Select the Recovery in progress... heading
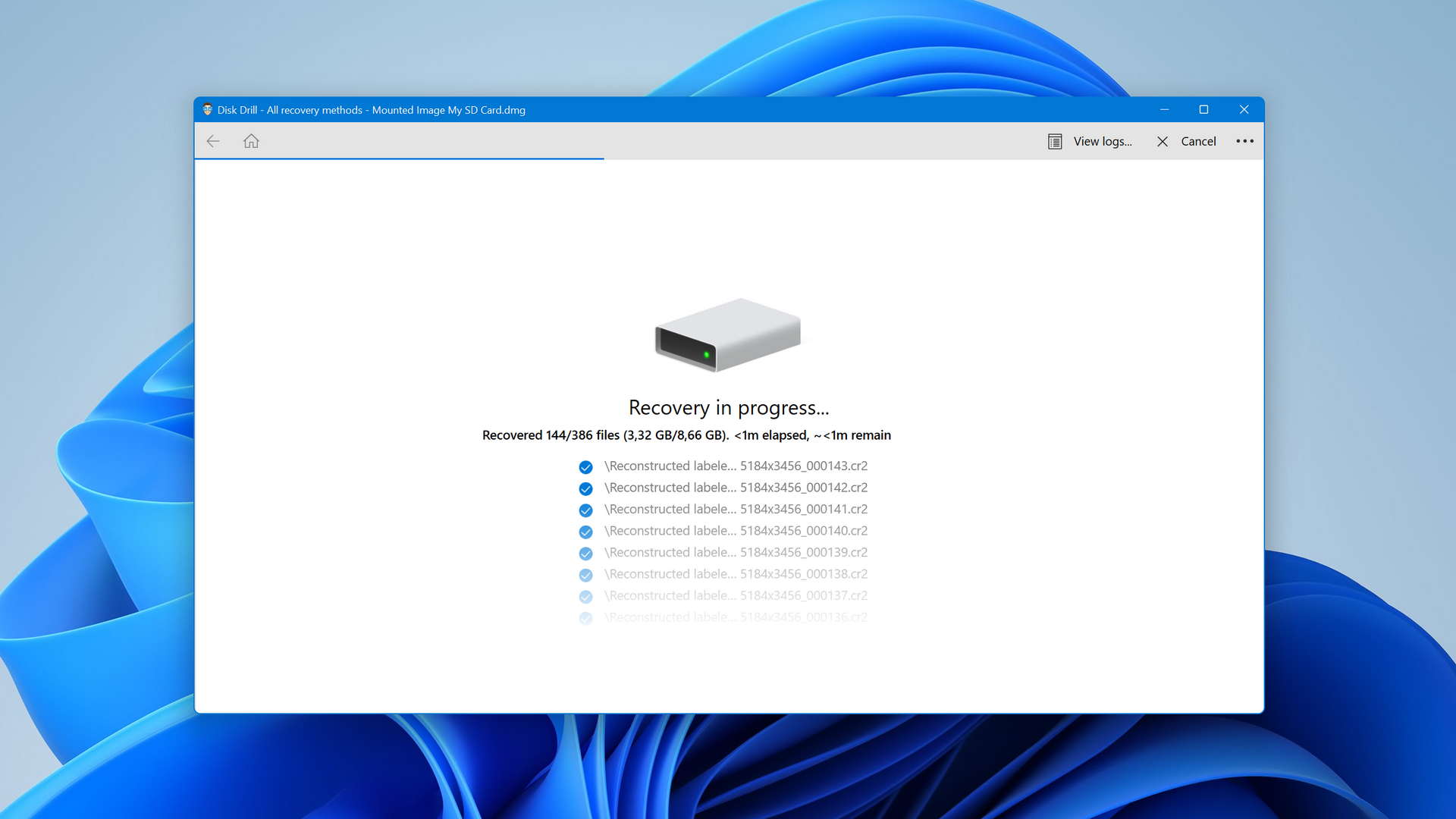 pyautogui.click(x=729, y=408)
